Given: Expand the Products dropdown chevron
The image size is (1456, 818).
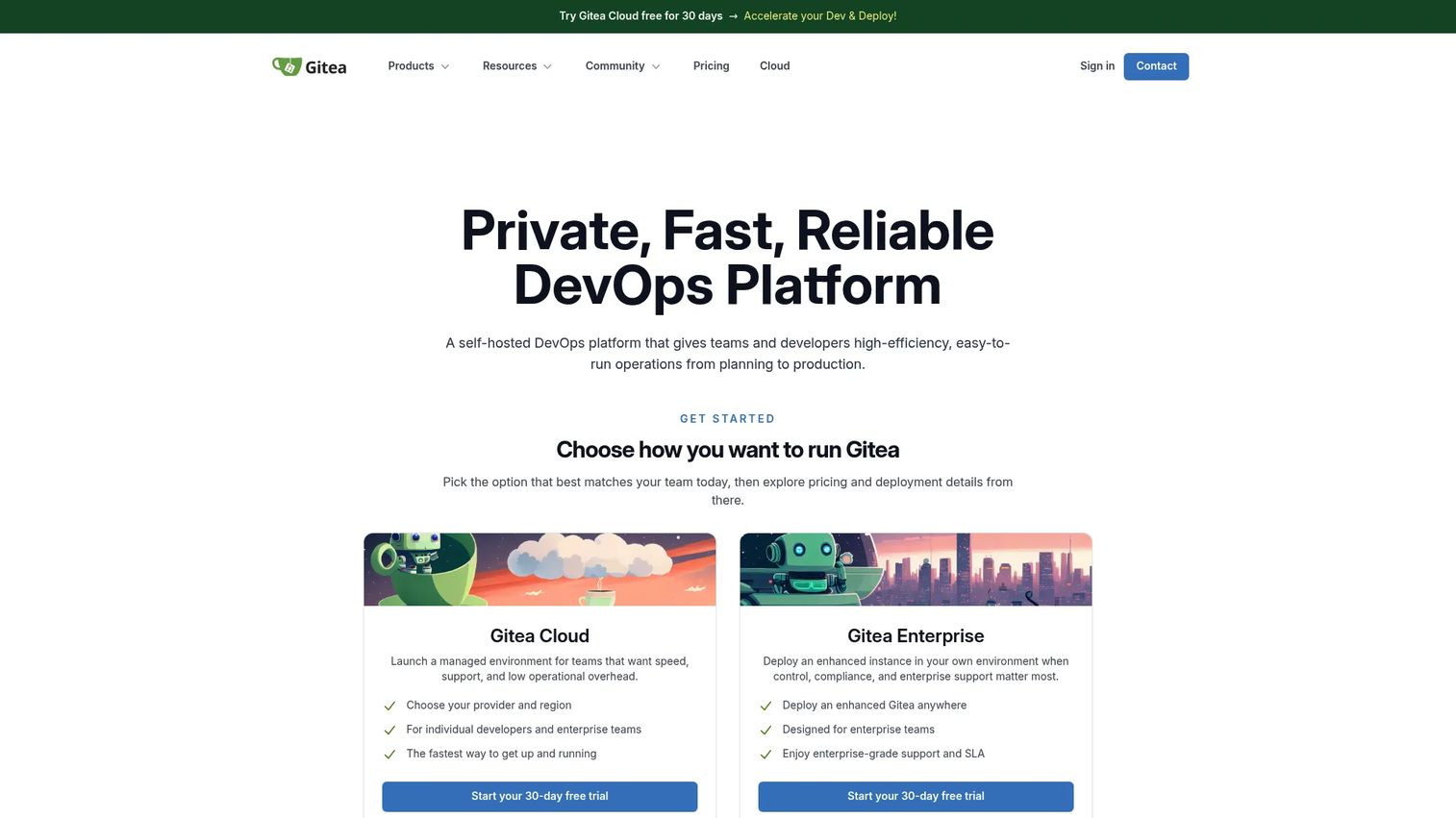Looking at the screenshot, I should [x=445, y=66].
